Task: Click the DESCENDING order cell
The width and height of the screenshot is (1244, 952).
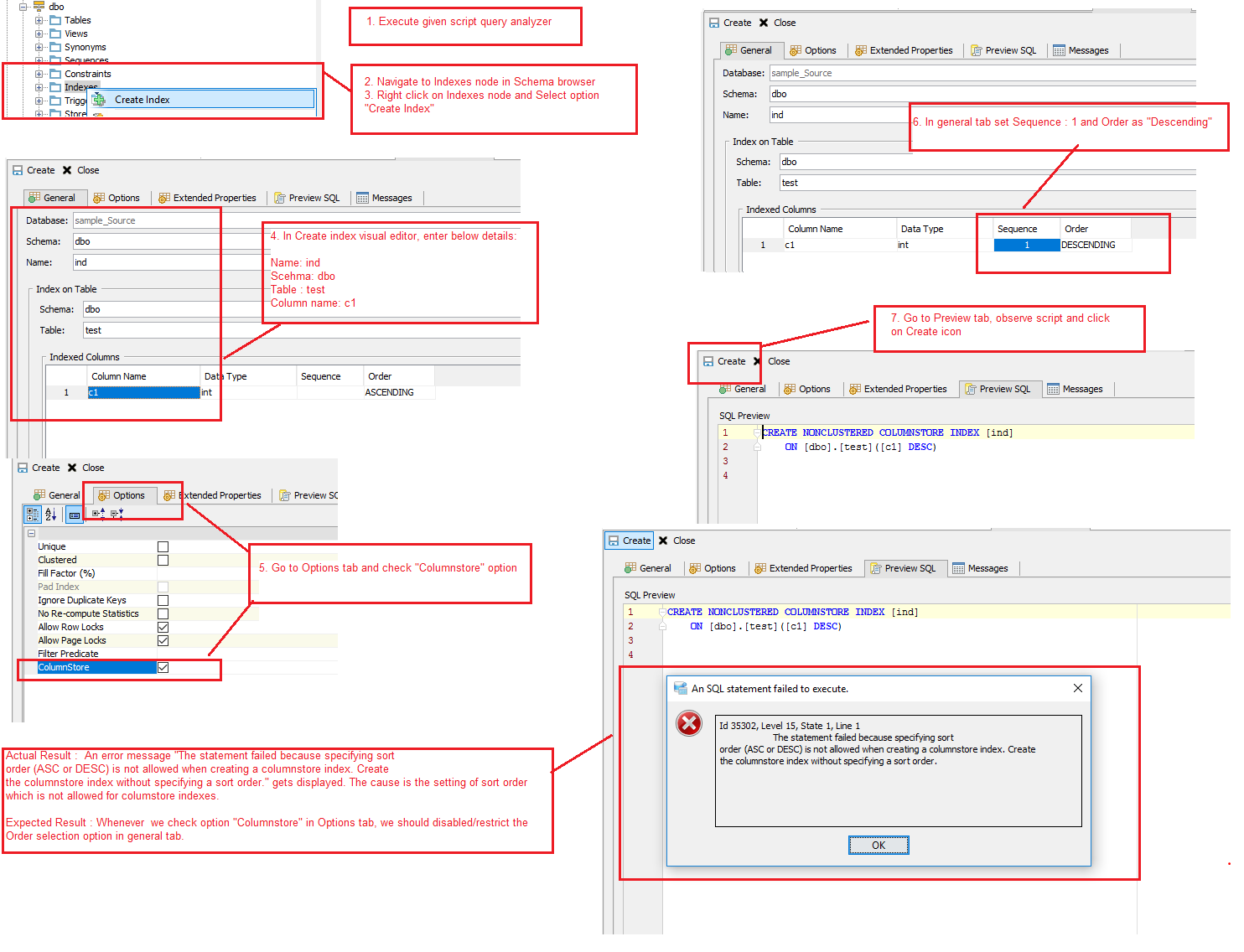Action: [1095, 245]
